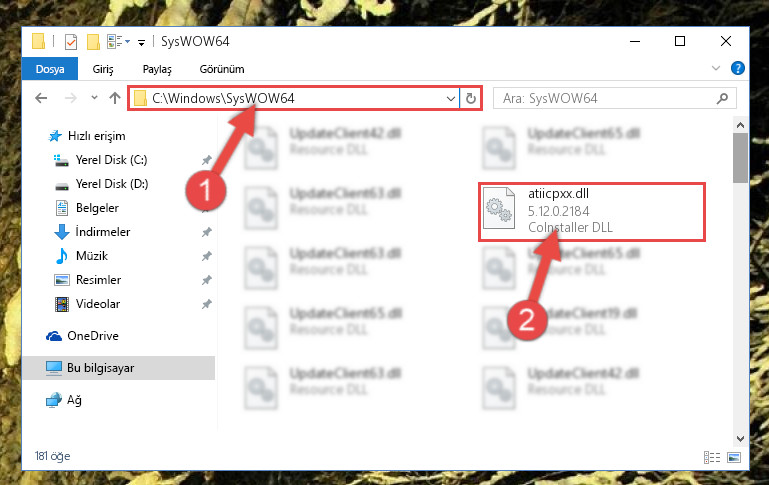Go up one folder level arrow
This screenshot has height=485, width=769.
pyautogui.click(x=115, y=98)
